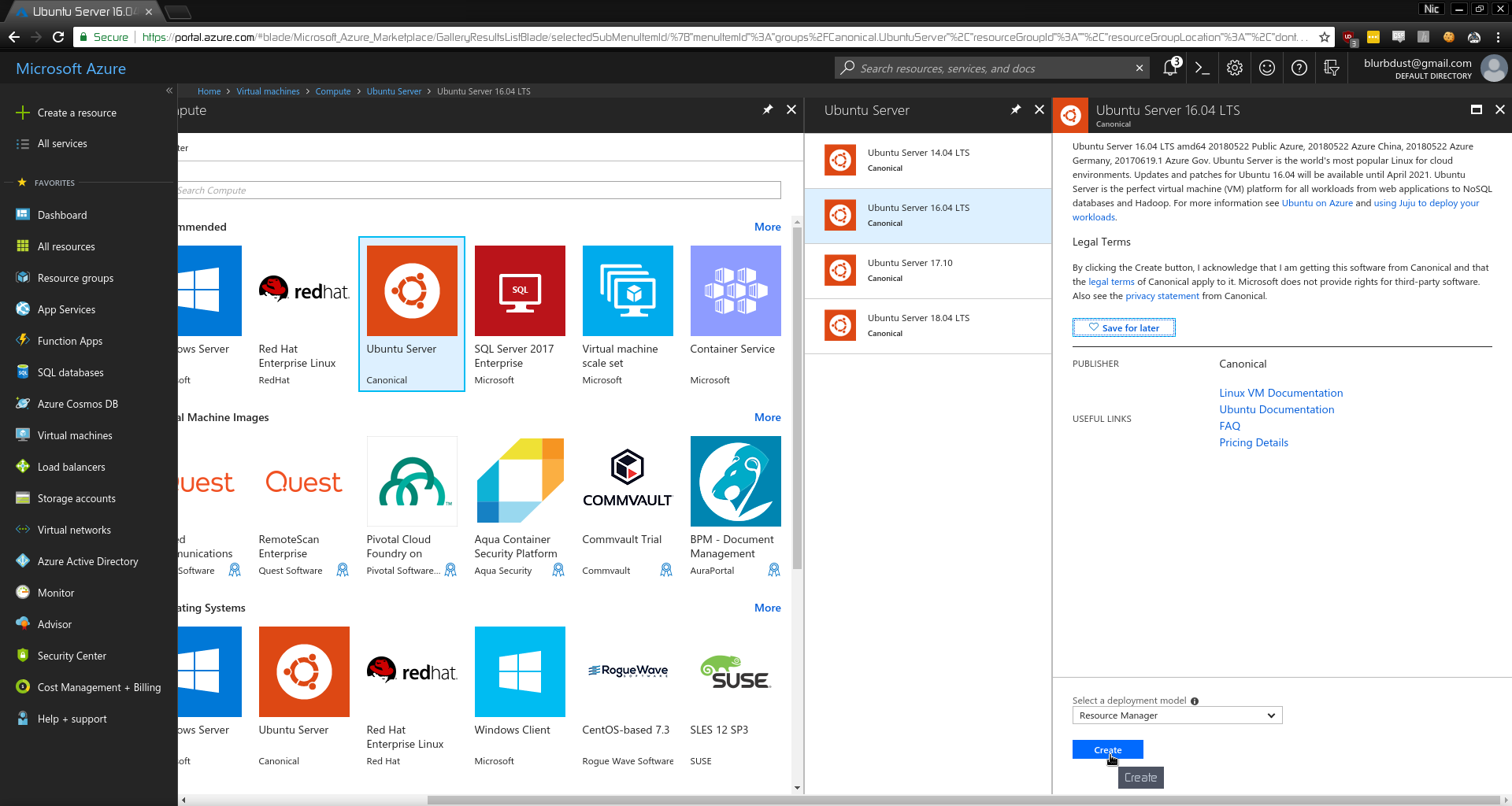Click the Virtual machines sidebar icon

click(x=23, y=434)
